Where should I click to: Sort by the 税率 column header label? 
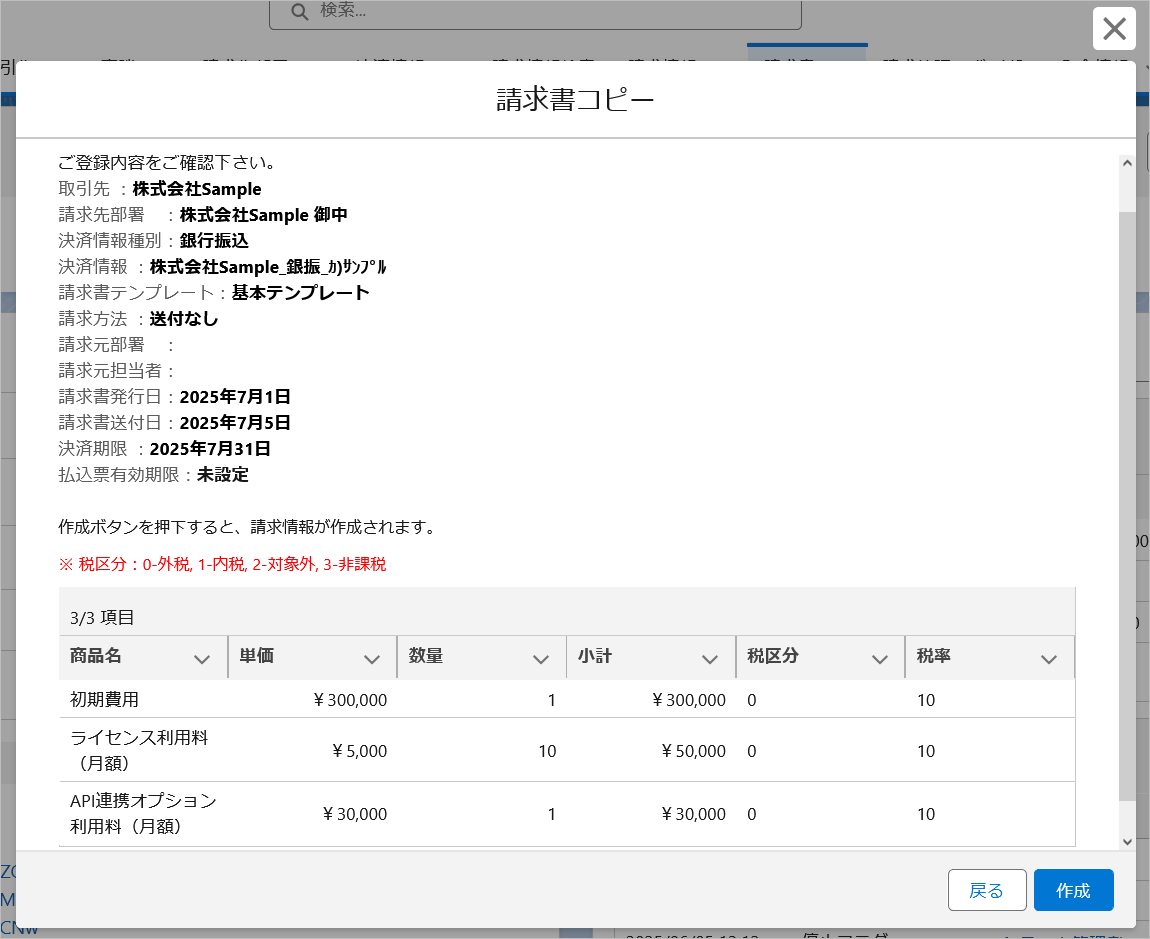(933, 657)
